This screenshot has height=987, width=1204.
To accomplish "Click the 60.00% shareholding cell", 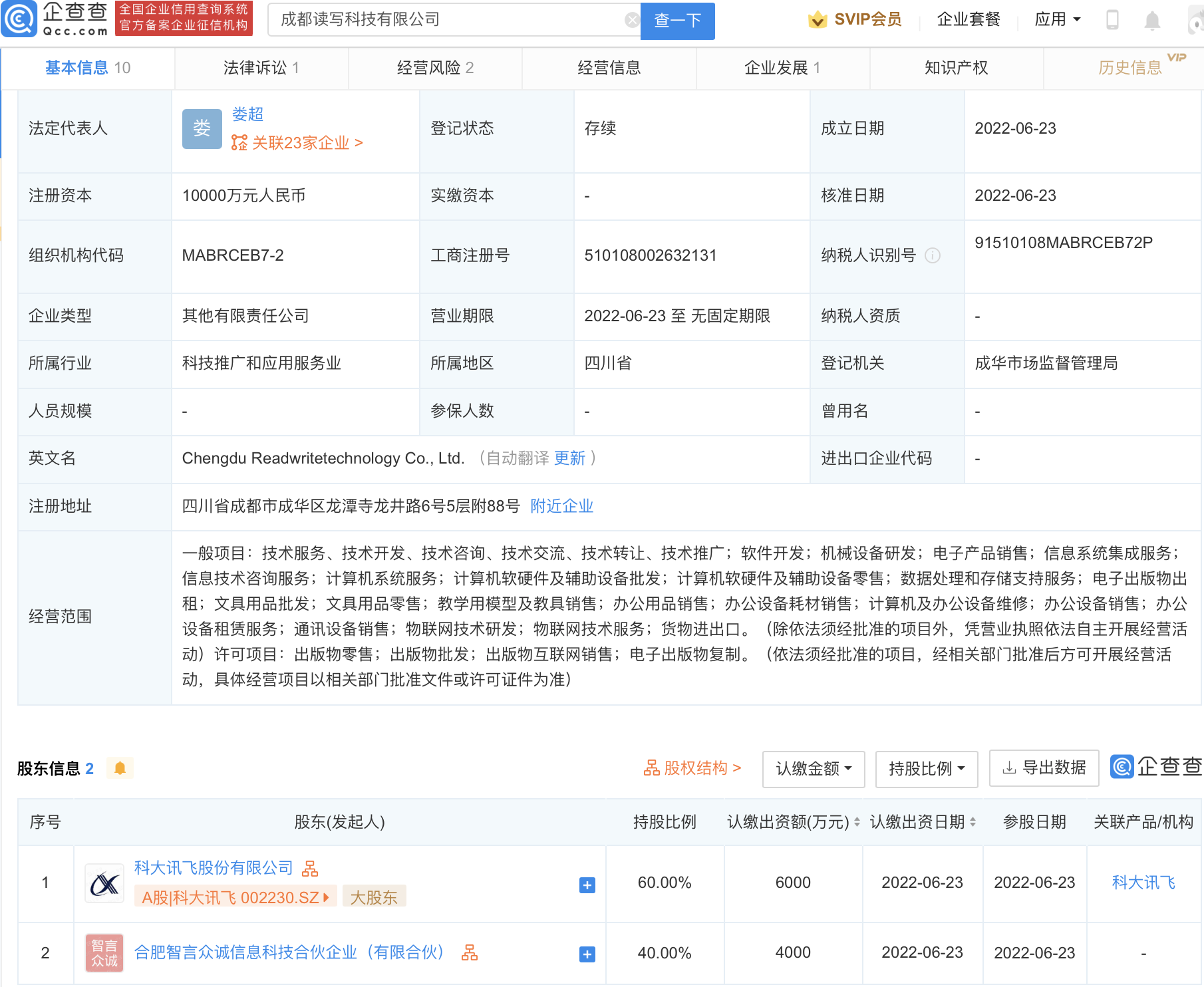I will coord(665,883).
